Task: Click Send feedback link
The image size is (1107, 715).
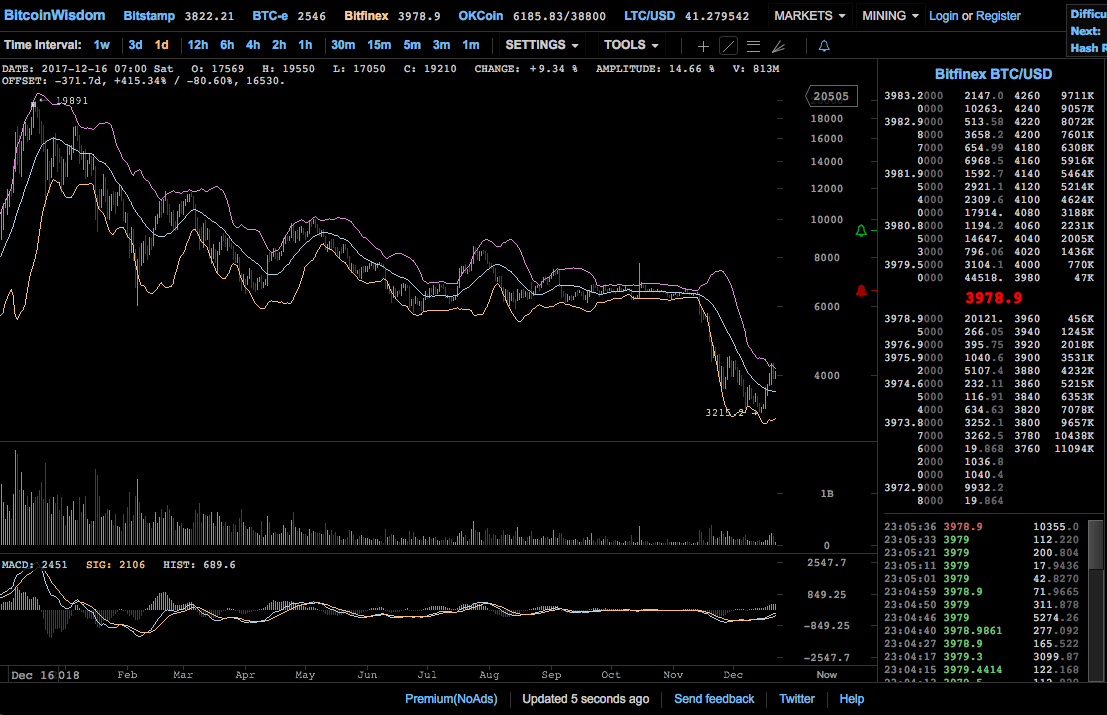Action: click(x=714, y=699)
